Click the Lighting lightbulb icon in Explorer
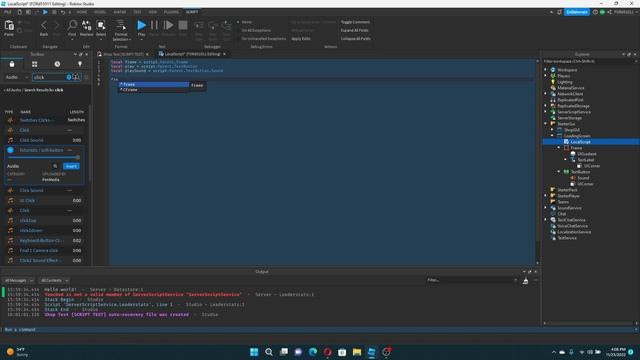Image resolution: width=640 pixels, height=360 pixels. (553, 82)
